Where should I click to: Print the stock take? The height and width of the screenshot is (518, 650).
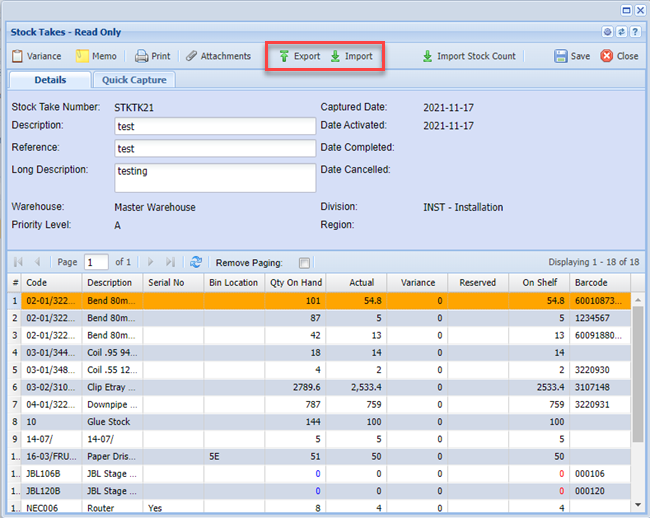152,56
